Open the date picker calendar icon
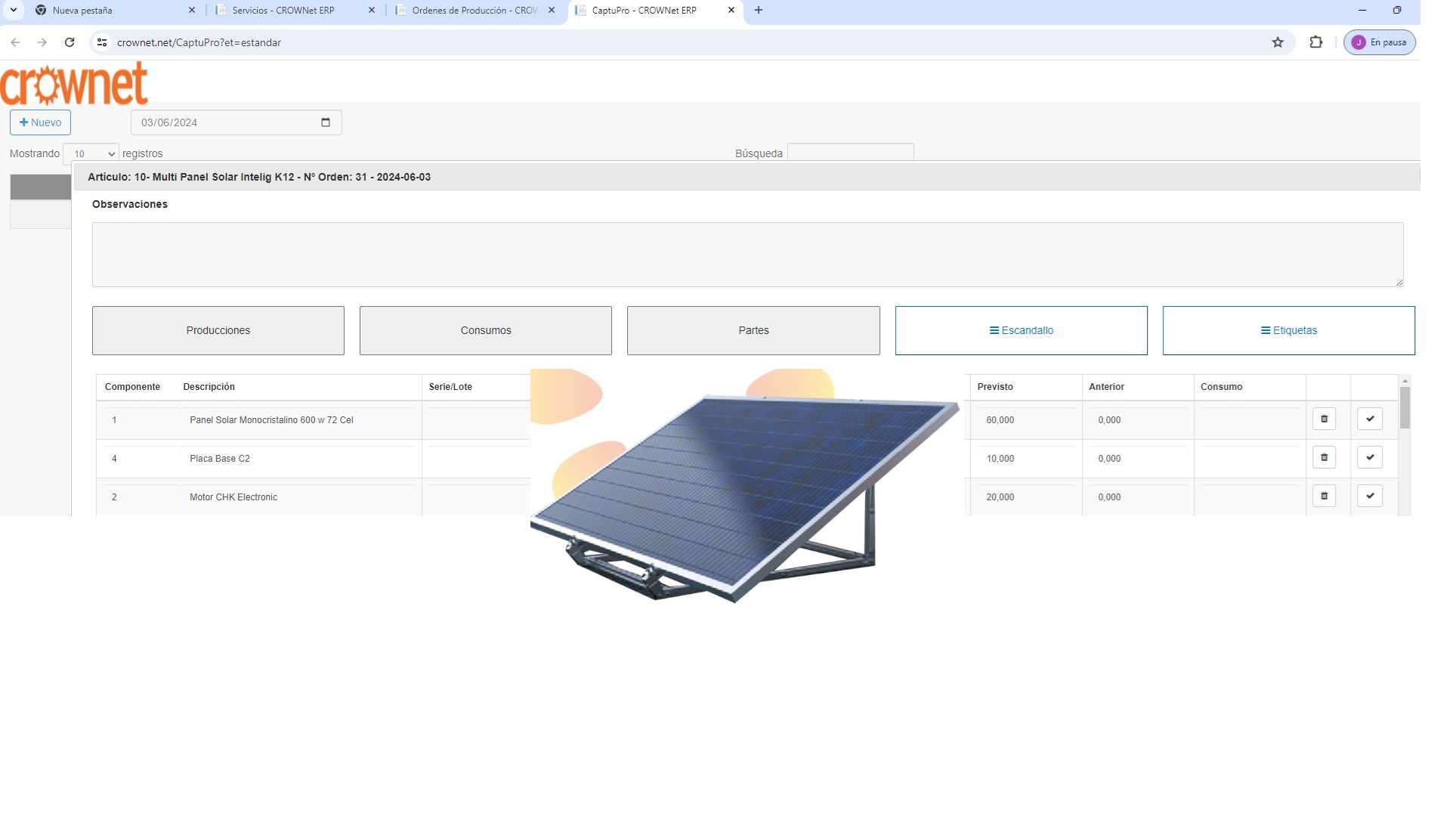This screenshot has height=826, width=1456. coord(326,122)
